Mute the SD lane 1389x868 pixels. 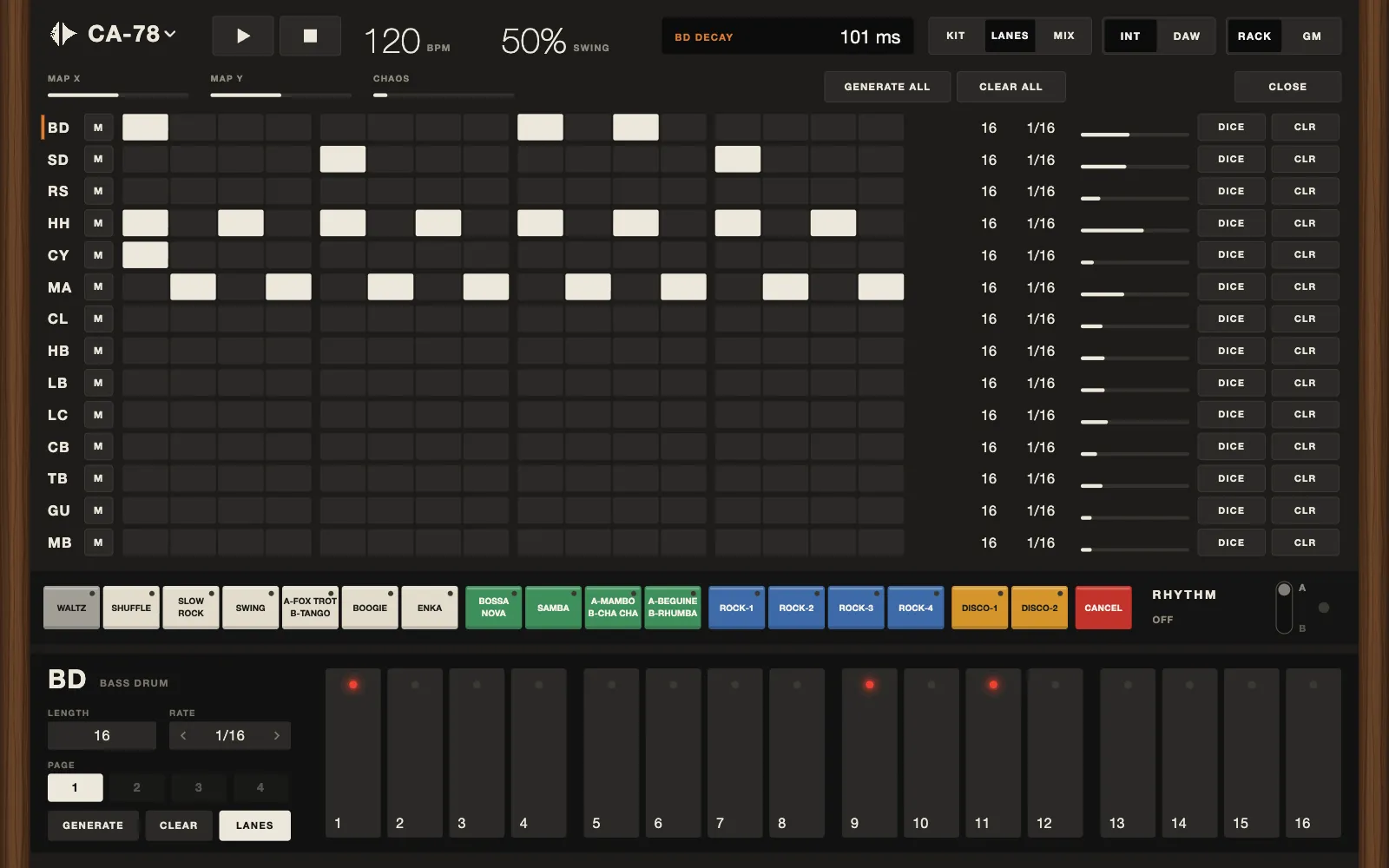tap(98, 160)
